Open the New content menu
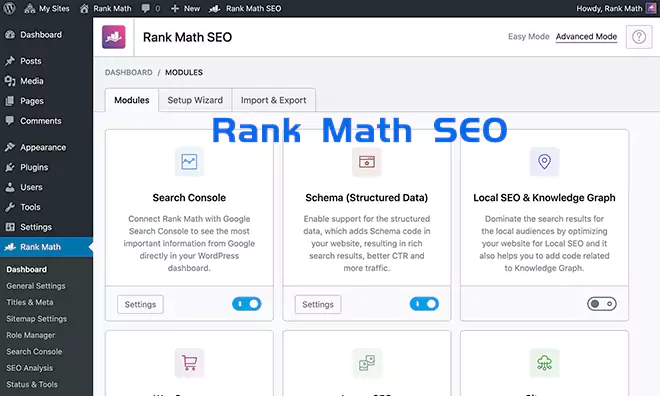660x396 pixels. (x=185, y=8)
